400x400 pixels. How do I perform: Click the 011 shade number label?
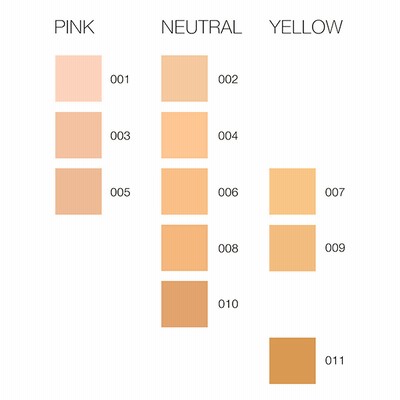click(x=334, y=361)
